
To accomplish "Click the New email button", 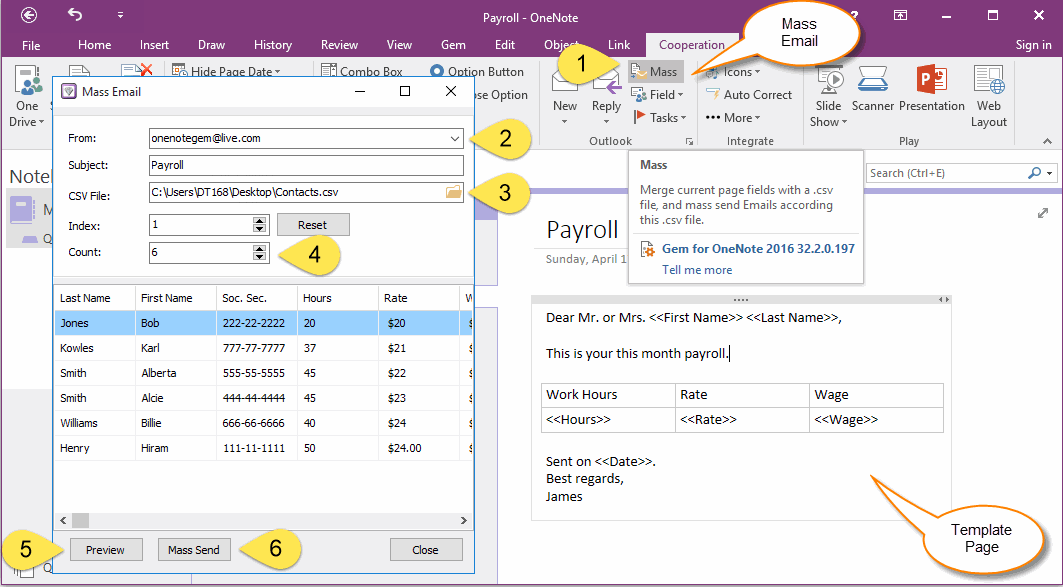I will pyautogui.click(x=565, y=97).
